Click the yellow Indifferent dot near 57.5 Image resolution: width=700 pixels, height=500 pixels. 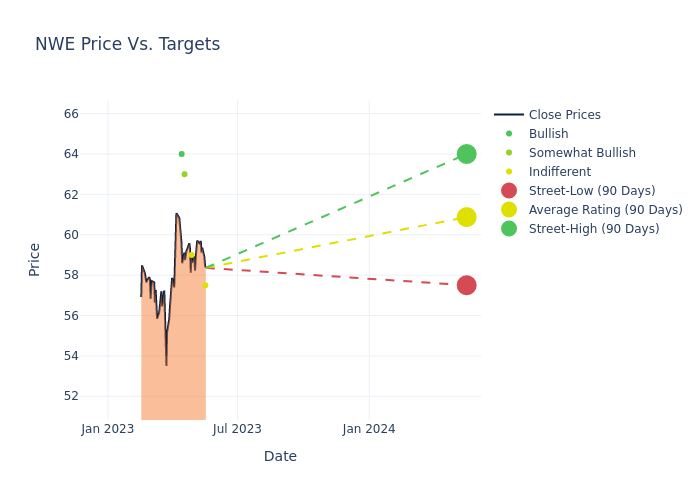tap(205, 285)
